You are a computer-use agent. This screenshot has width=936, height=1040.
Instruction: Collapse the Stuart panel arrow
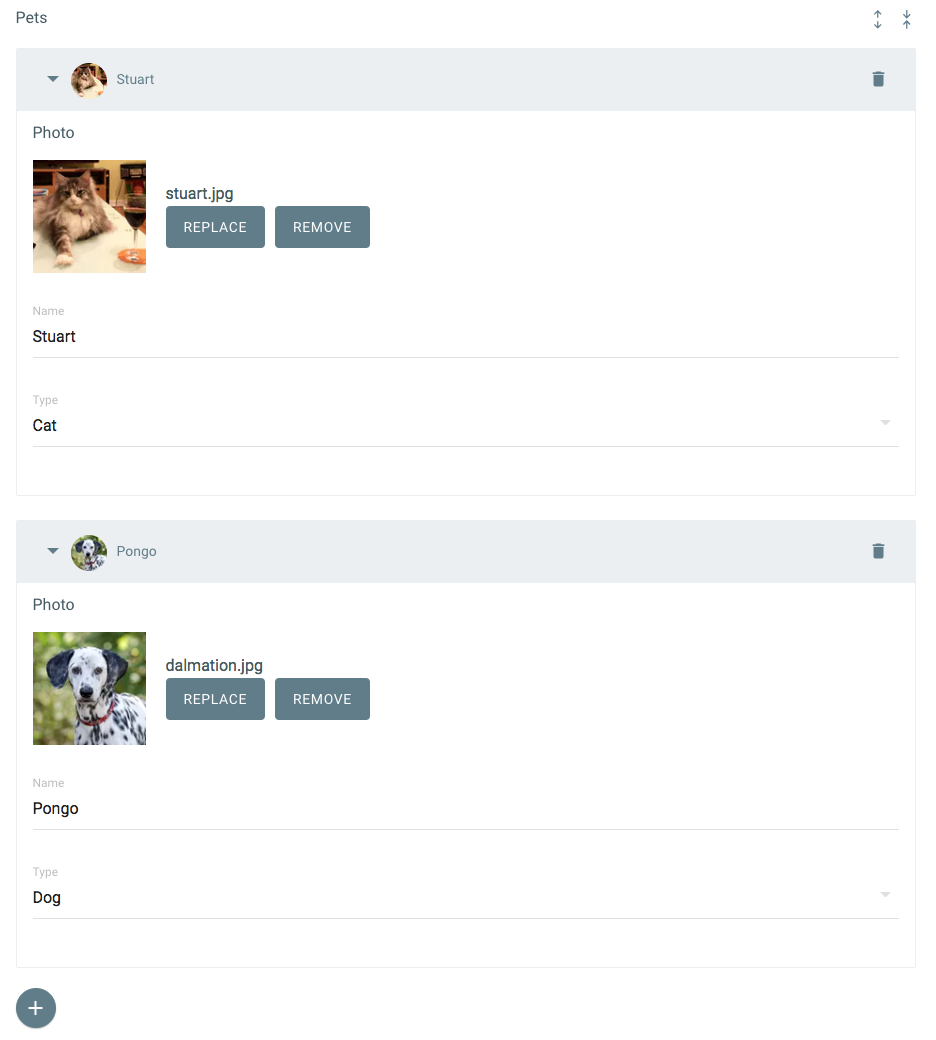[53, 79]
